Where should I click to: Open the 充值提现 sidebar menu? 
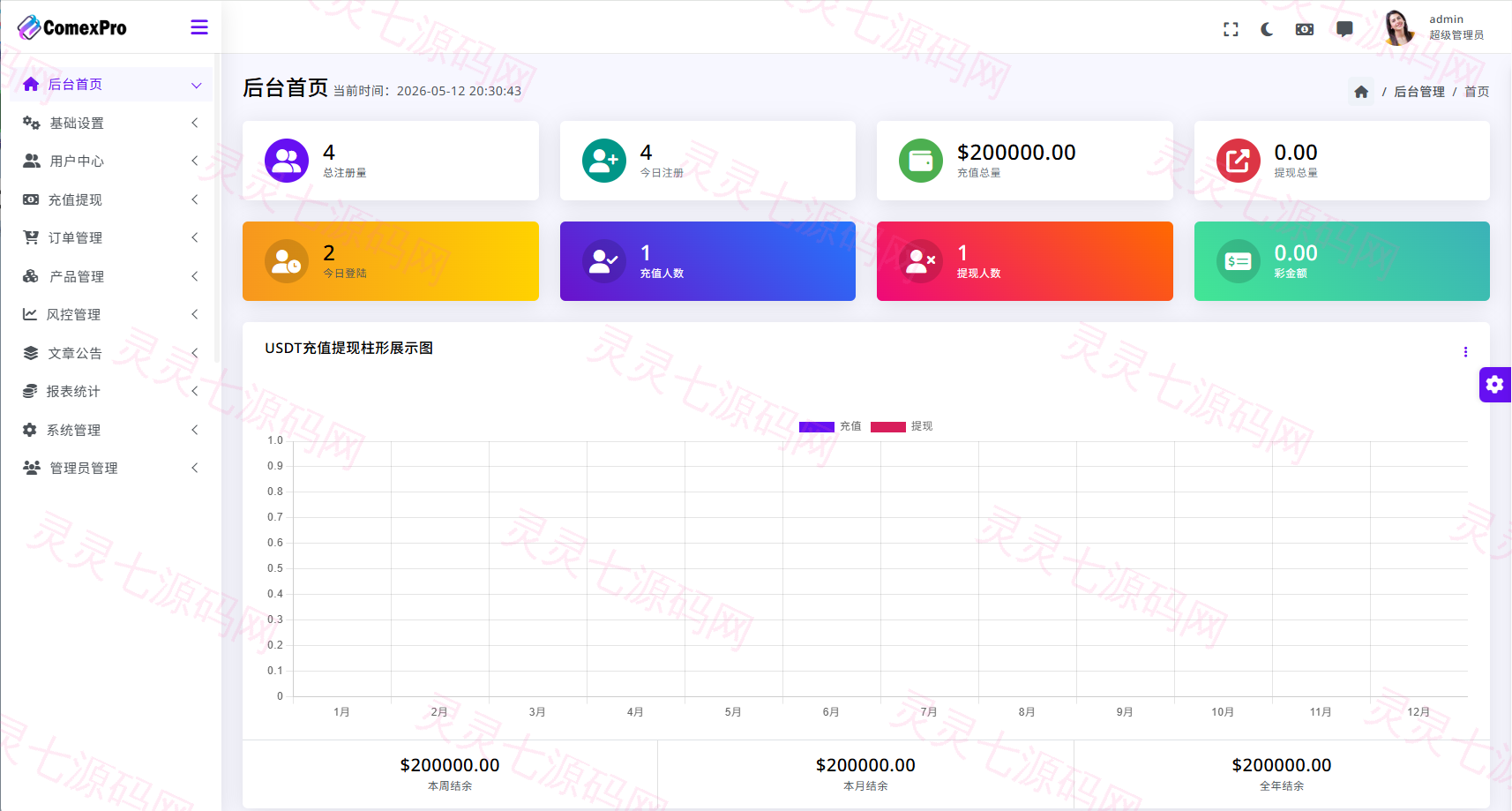[x=112, y=200]
